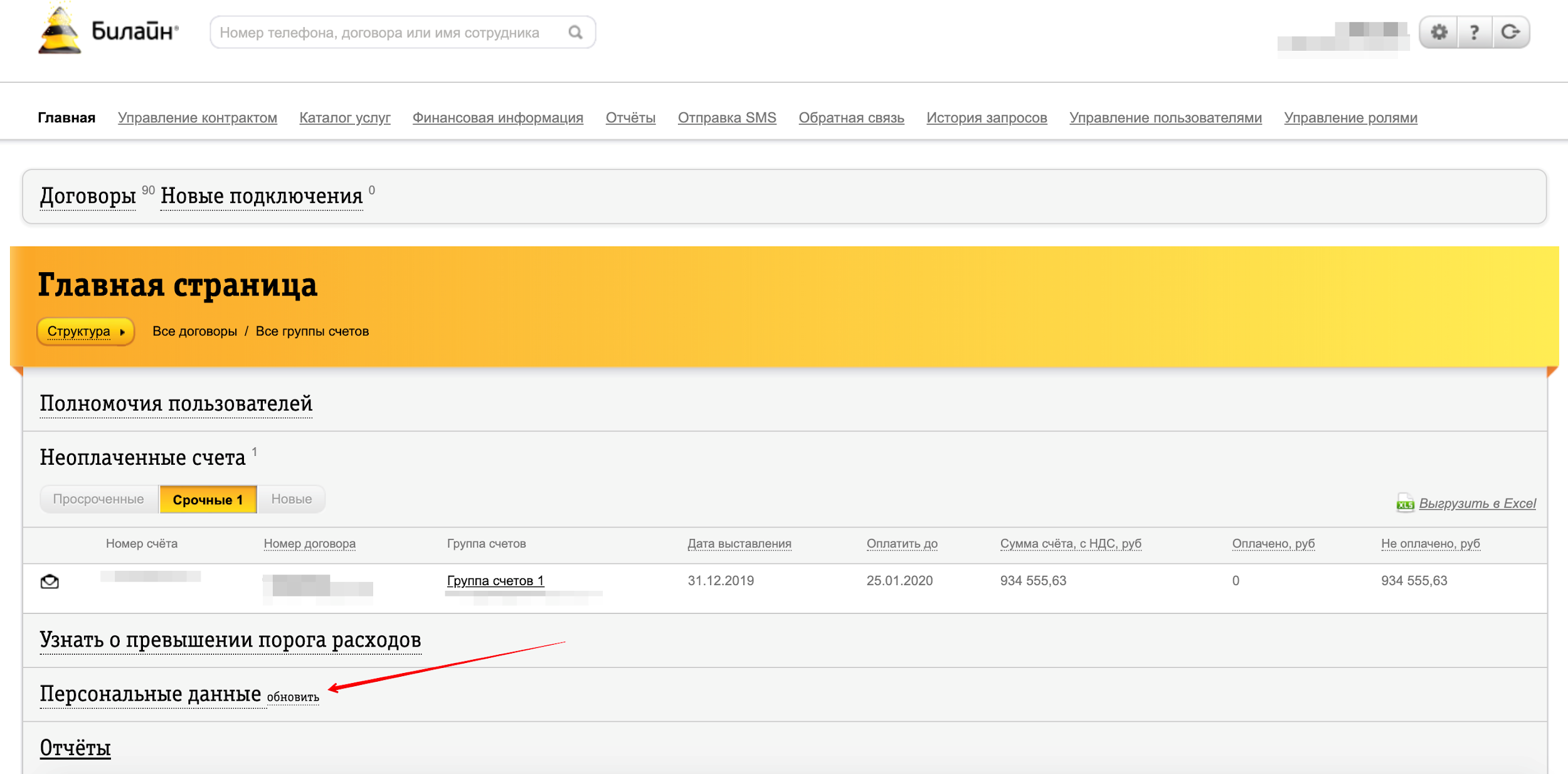Open Новые подключения section
The image size is (1568, 774).
click(262, 196)
